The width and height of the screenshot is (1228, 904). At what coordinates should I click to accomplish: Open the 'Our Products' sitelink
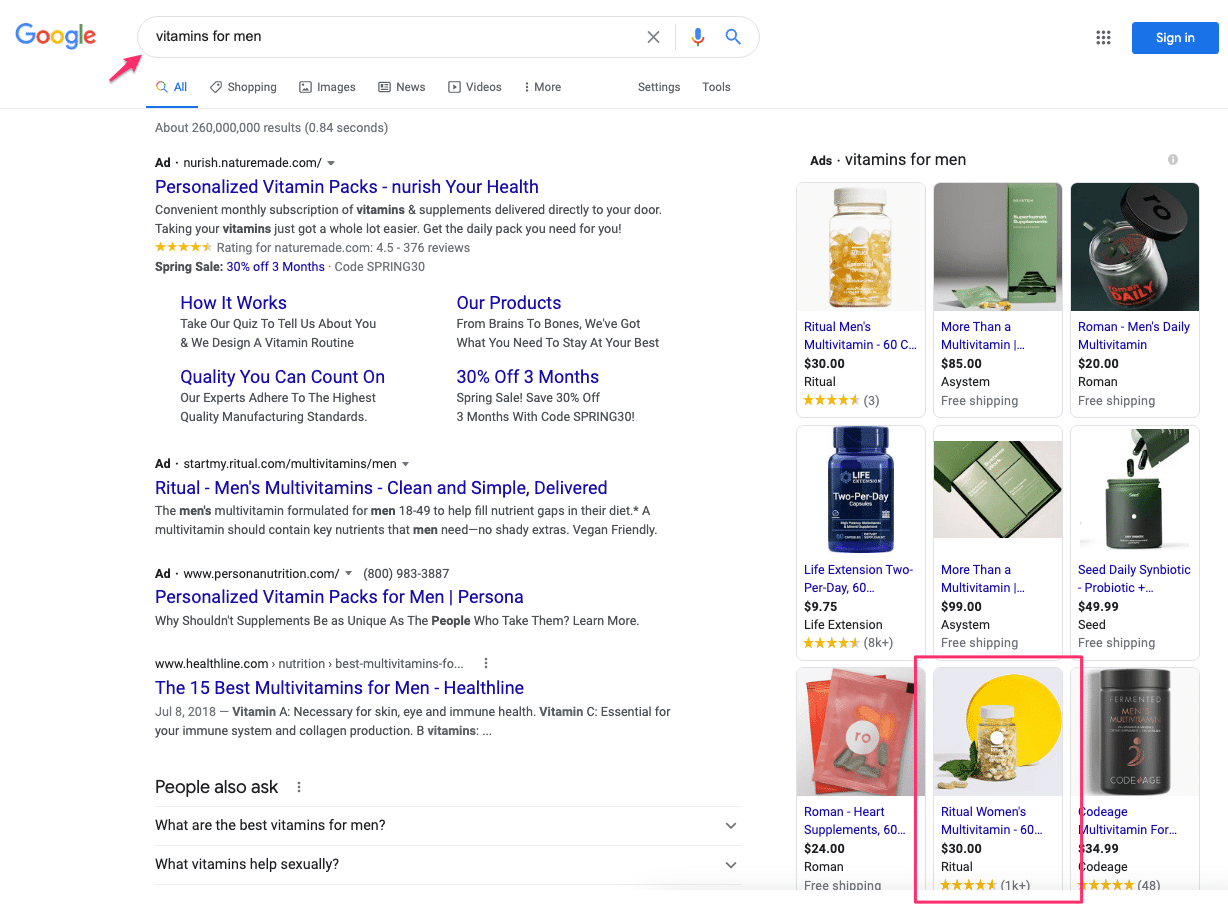coord(509,303)
